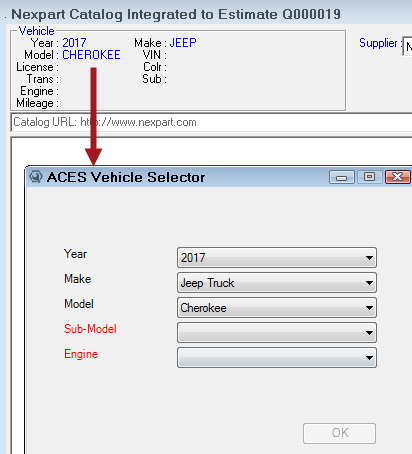This screenshot has width=412, height=454.
Task: Click the Mileage label in Vehicle panel
Action: pyautogui.click(x=37, y=103)
